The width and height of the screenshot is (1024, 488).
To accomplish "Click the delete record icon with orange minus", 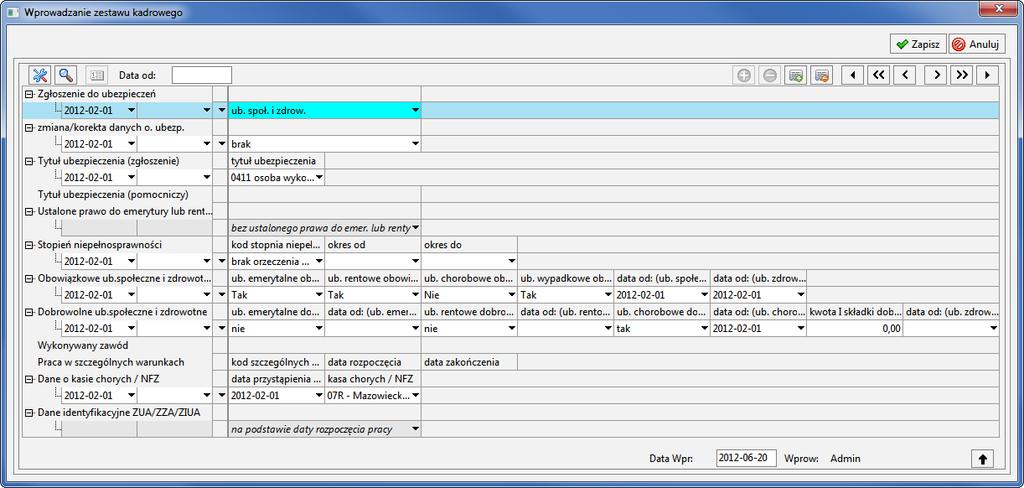I will 822,76.
